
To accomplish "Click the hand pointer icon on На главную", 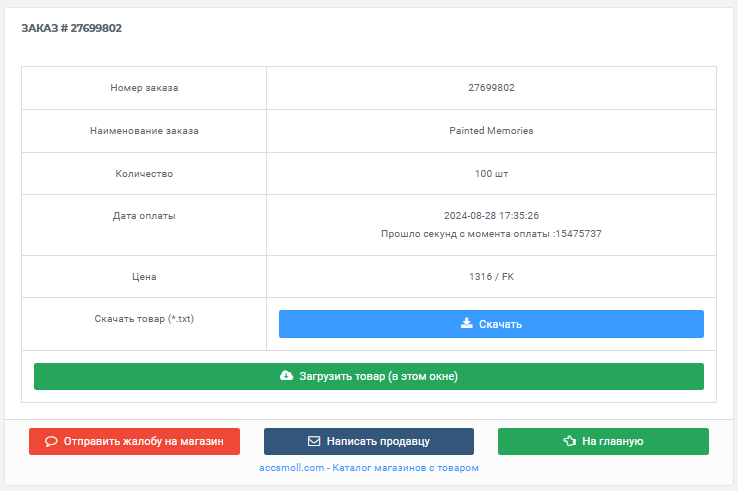I will pyautogui.click(x=569, y=441).
